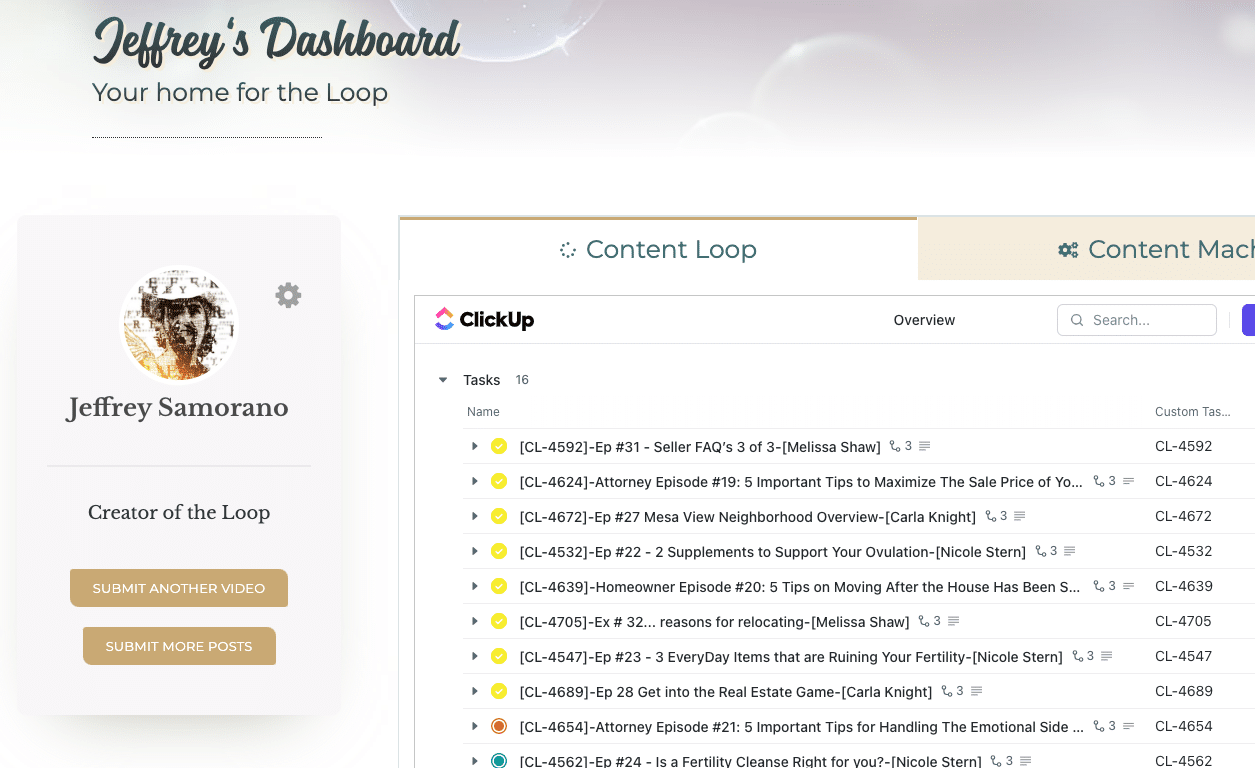Click the description icon on the Nicole Stern fertility task
Screen dimensions: 1255x768
click(x=1105, y=656)
